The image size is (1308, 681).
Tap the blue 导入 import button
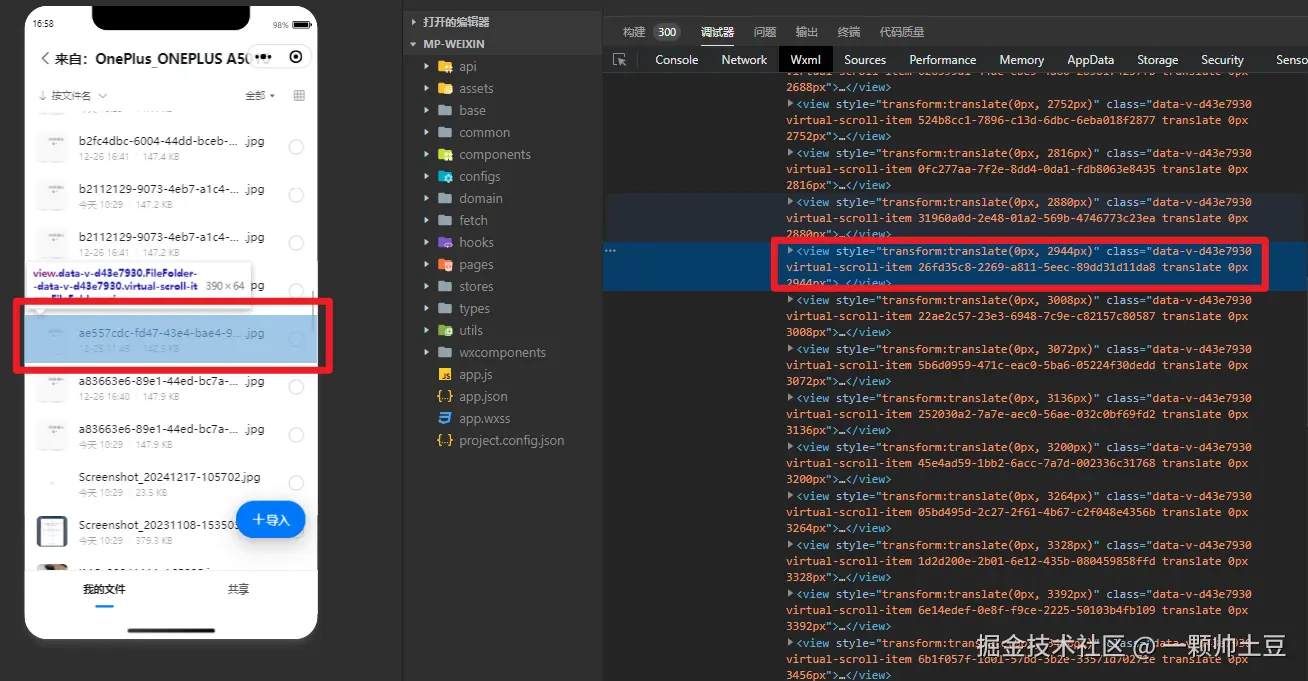(270, 519)
